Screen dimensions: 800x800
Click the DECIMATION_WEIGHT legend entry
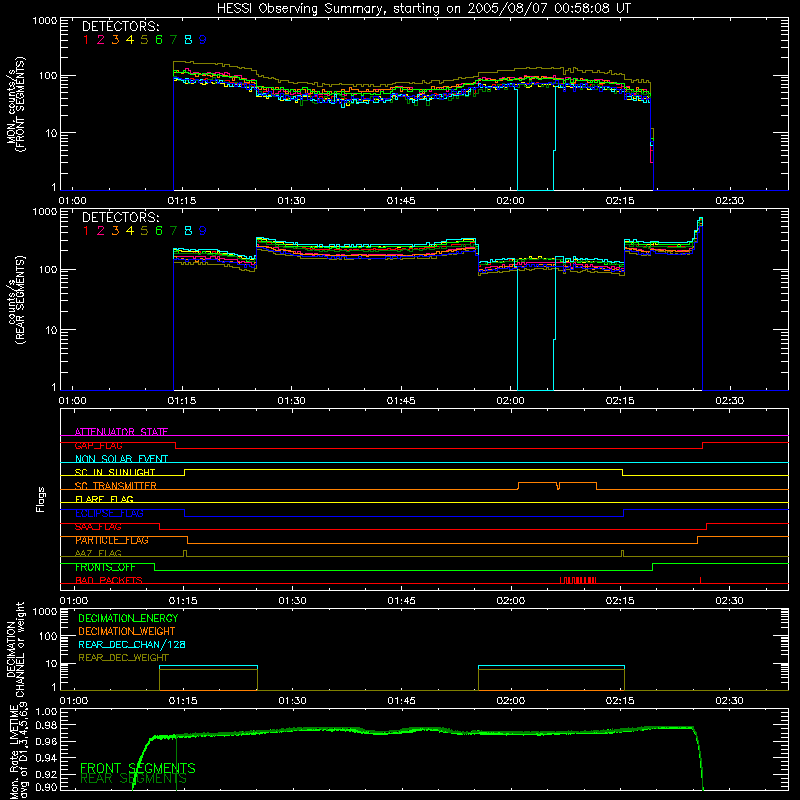tap(127, 631)
